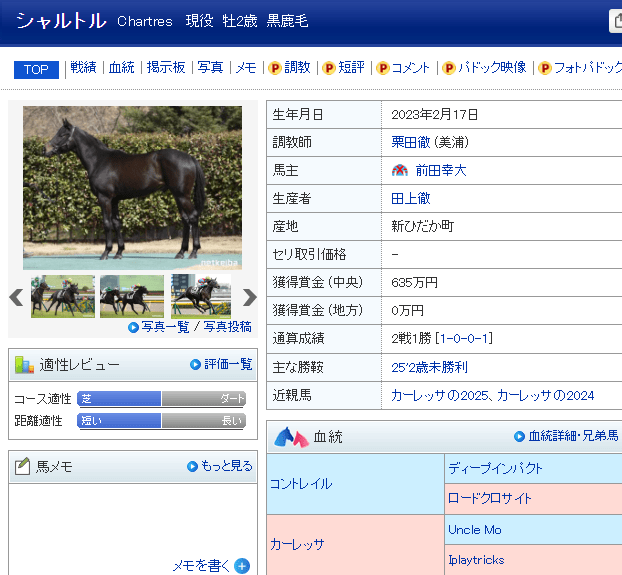Open もっと見る memo link
This screenshot has height=575, width=622.
227,466
